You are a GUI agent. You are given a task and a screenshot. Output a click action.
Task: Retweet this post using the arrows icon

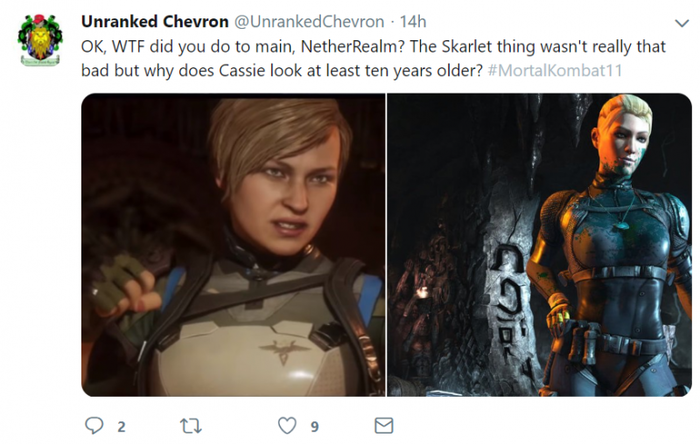pyautogui.click(x=189, y=425)
